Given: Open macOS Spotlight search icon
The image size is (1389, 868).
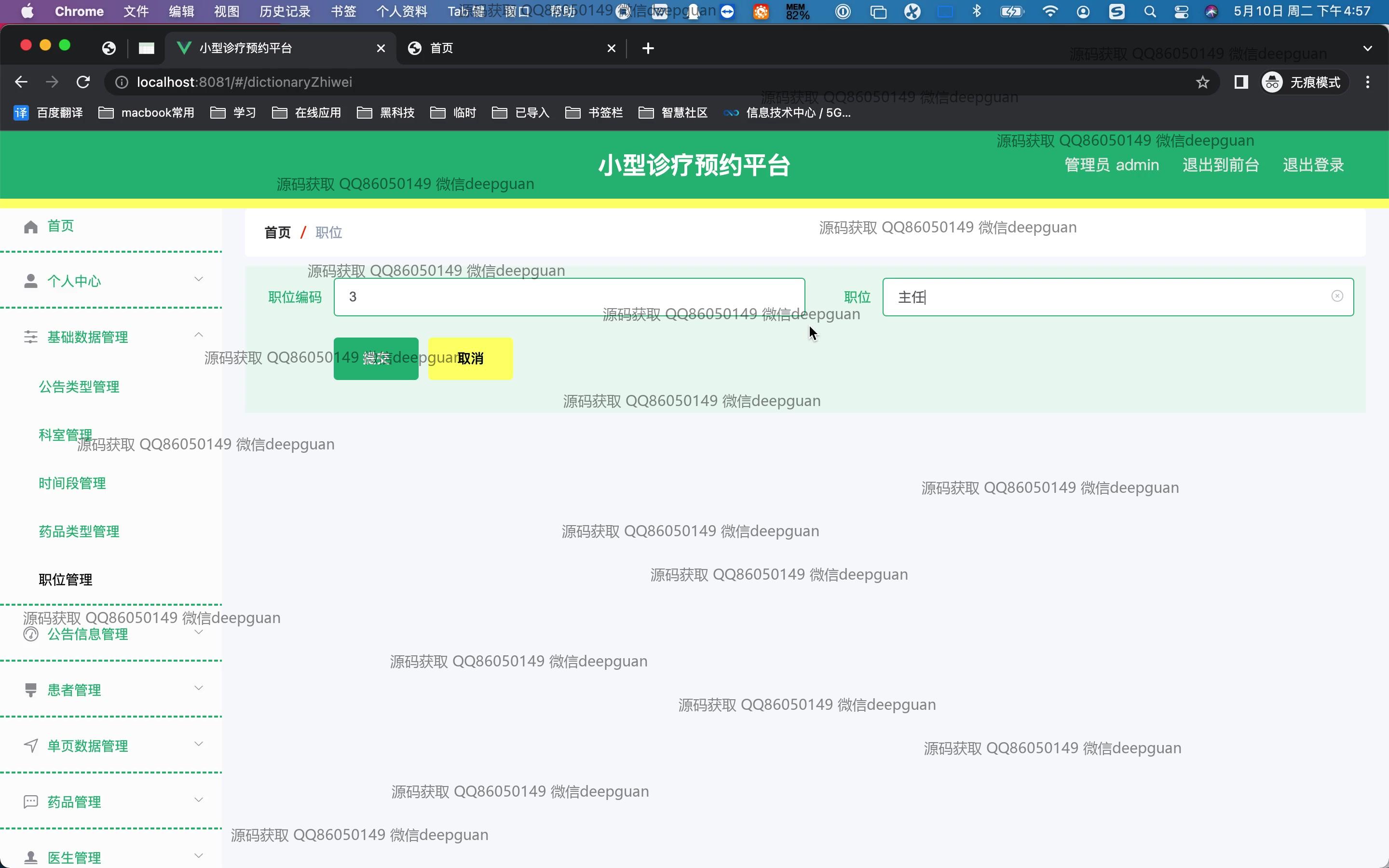Looking at the screenshot, I should click(x=1150, y=12).
